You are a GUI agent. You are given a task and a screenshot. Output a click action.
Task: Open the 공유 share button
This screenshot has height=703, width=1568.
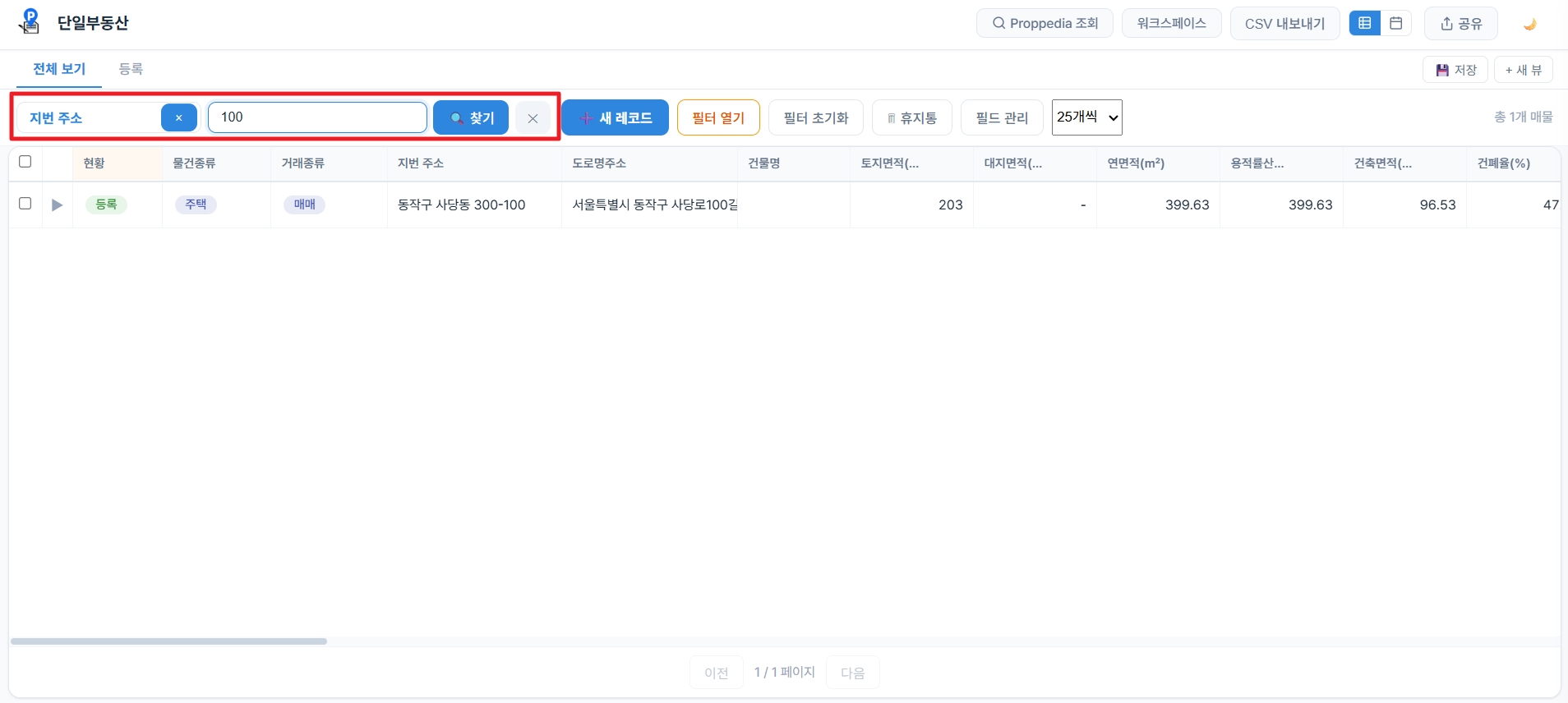[1460, 24]
